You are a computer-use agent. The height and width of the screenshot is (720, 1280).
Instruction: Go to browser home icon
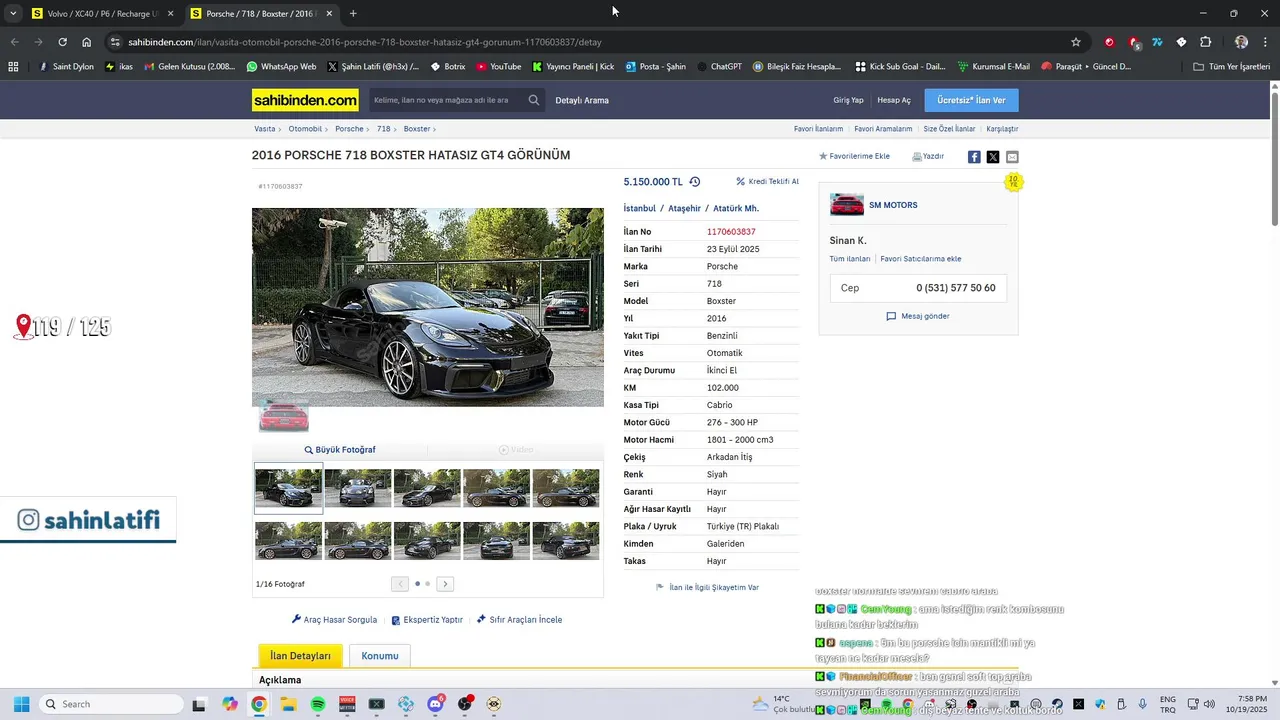tap(87, 42)
